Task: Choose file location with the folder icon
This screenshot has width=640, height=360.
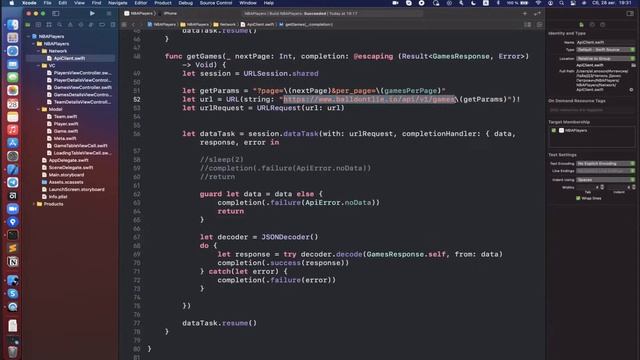Action: click(x=633, y=65)
